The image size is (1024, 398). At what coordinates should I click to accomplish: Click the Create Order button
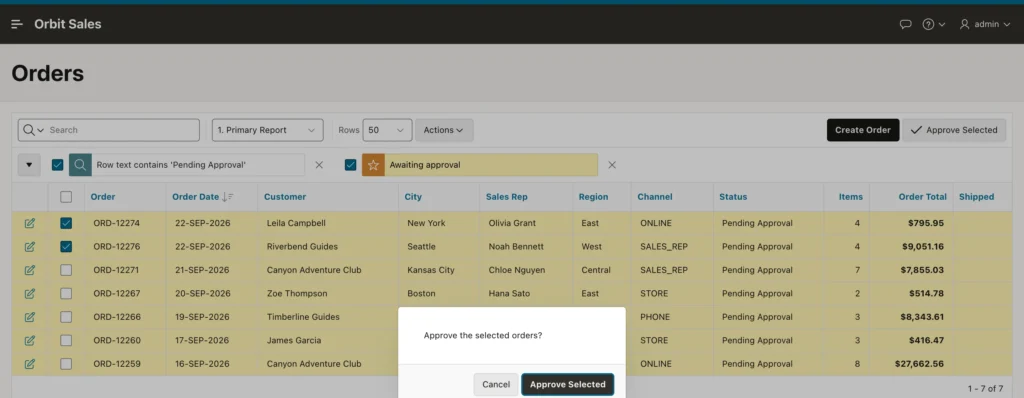[x=863, y=130]
